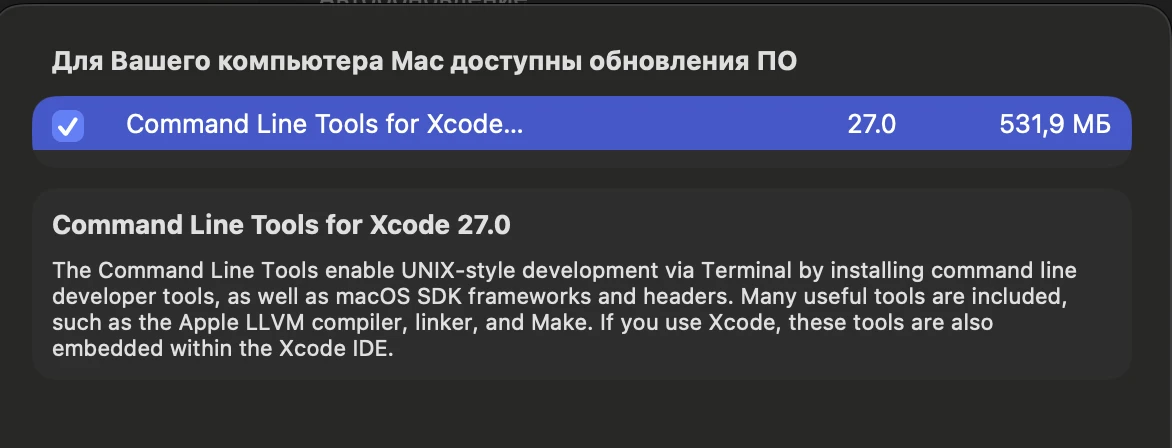1172x448 pixels.
Task: Select the Command Line Tools for Xcode… row name
Action: click(x=324, y=124)
